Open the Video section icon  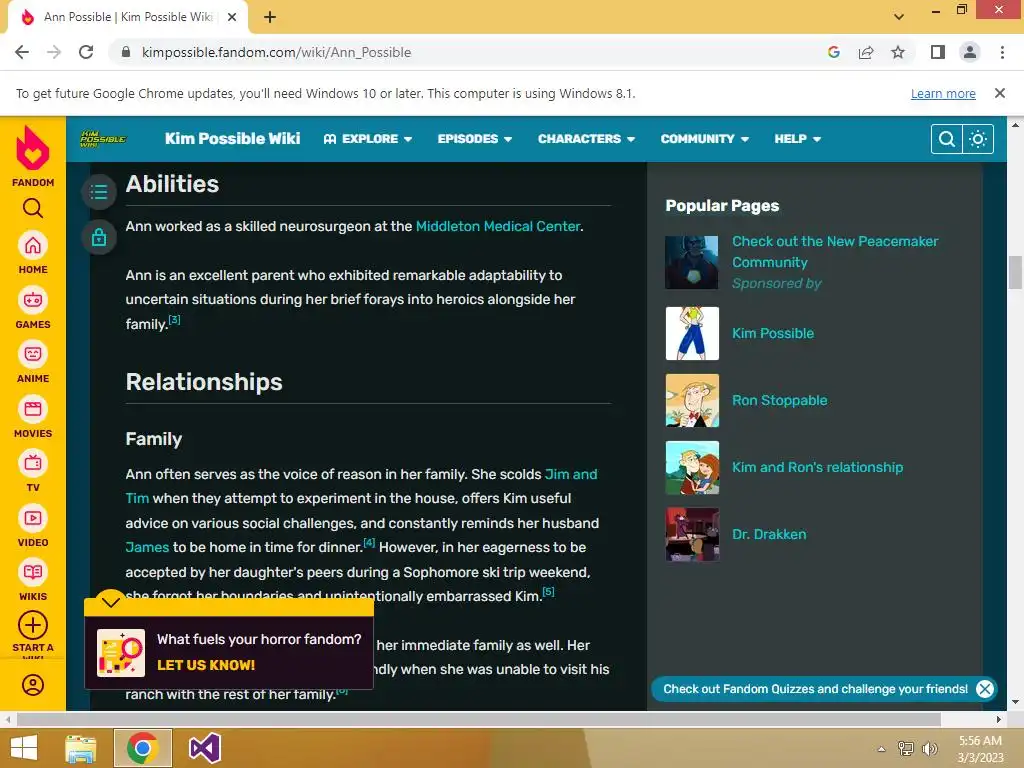(x=33, y=519)
